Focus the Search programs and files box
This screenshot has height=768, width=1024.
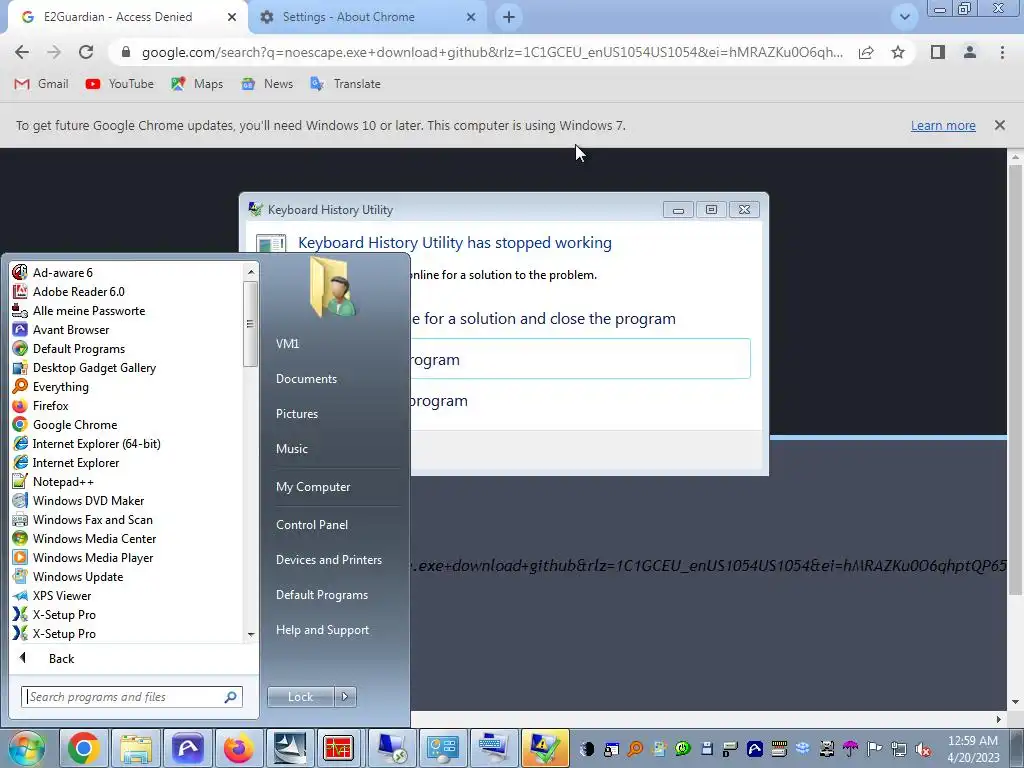pos(131,697)
